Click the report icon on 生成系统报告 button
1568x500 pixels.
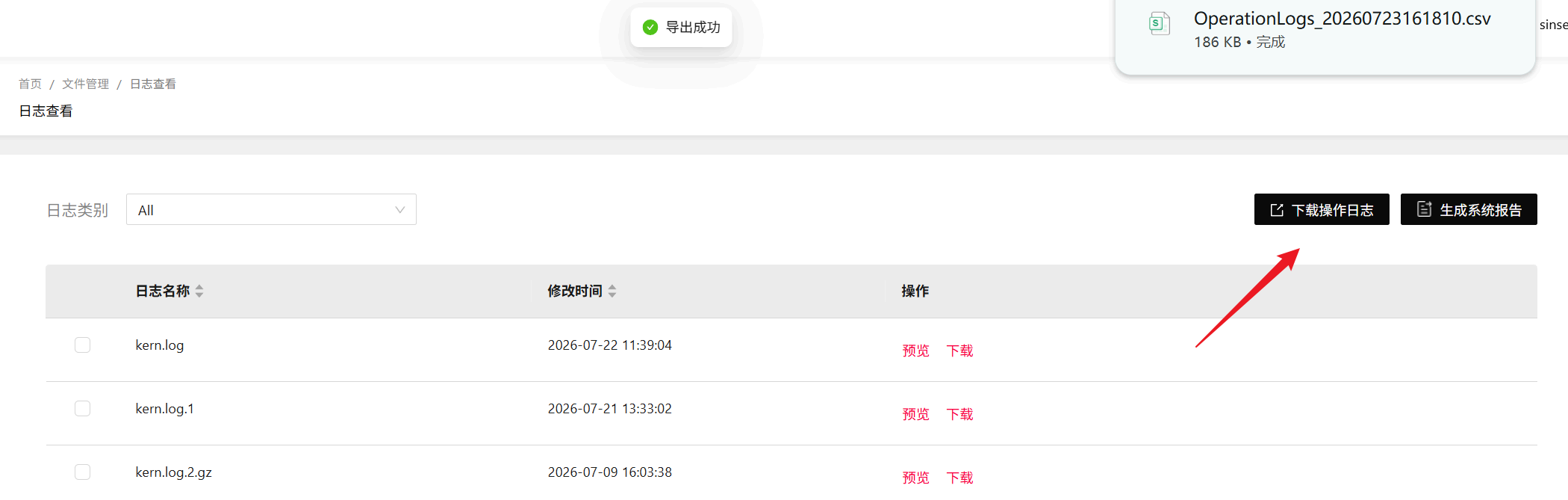tap(1424, 209)
